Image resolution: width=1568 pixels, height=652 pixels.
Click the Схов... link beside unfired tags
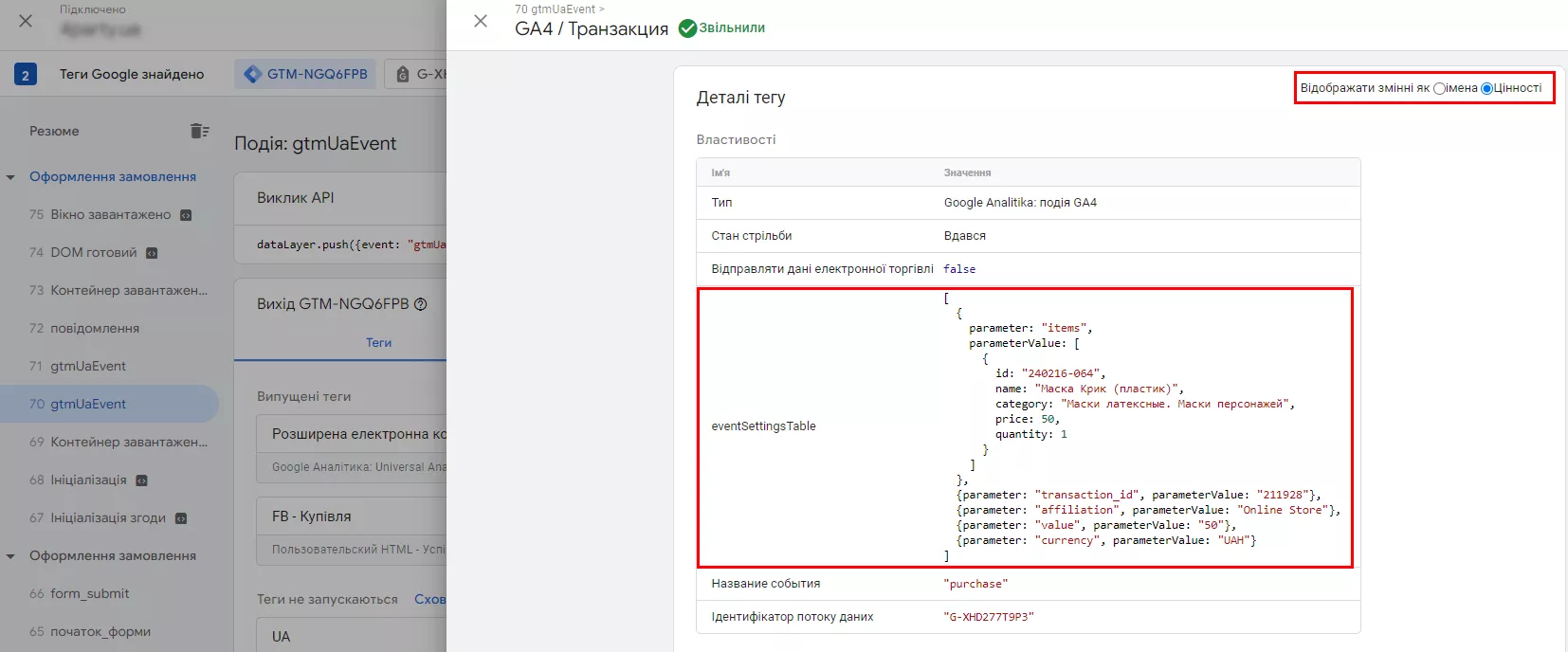coord(429,599)
